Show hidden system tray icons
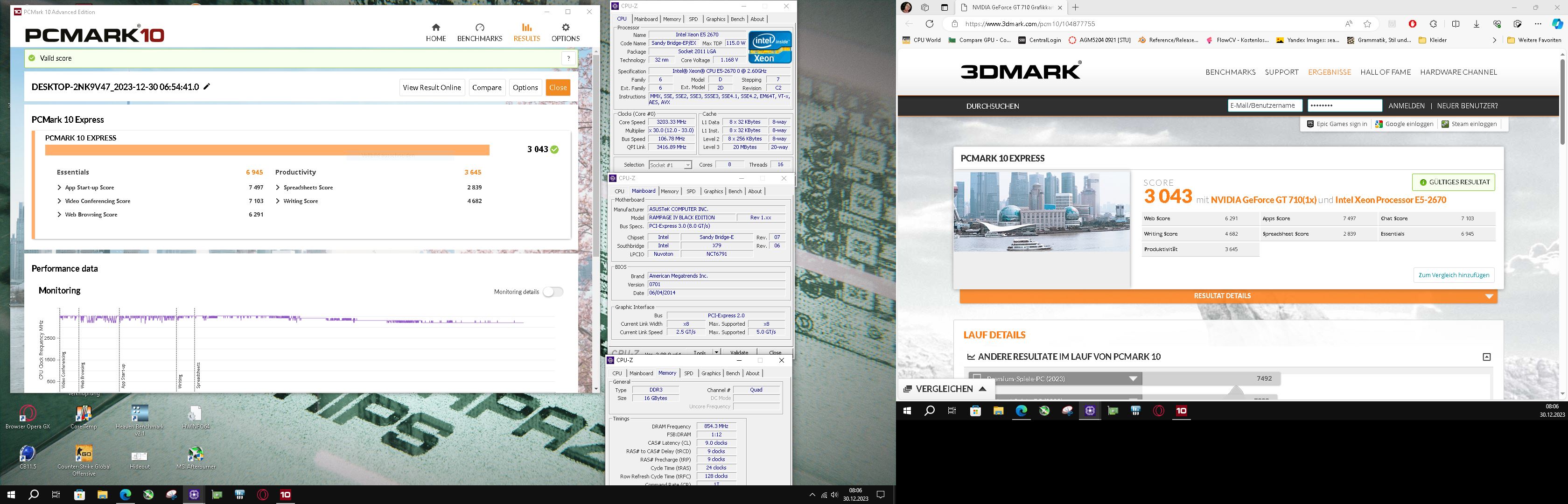Screen dimensions: 1568x504 [x=812, y=495]
